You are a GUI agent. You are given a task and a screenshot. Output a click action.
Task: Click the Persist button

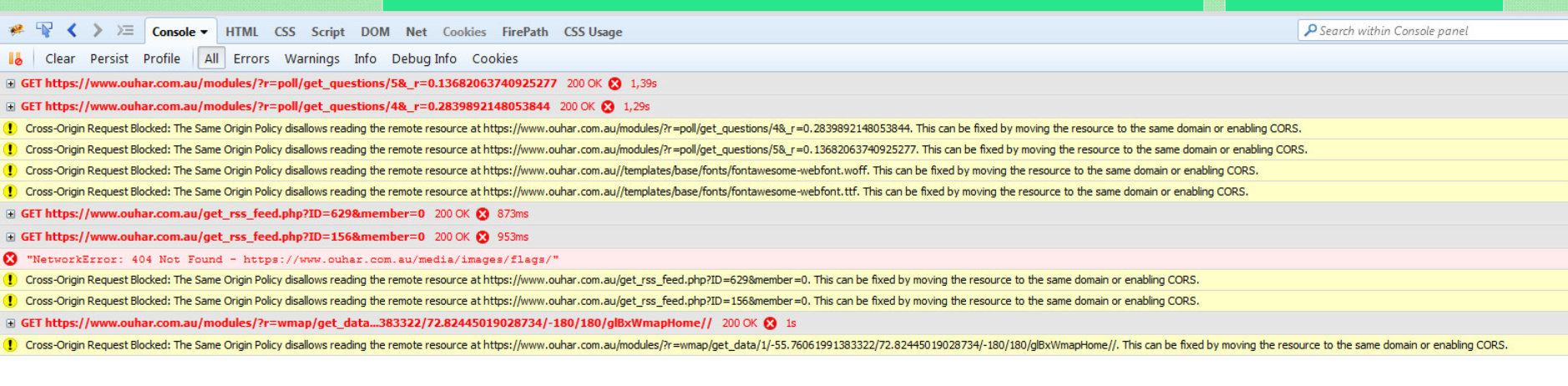pyautogui.click(x=109, y=58)
